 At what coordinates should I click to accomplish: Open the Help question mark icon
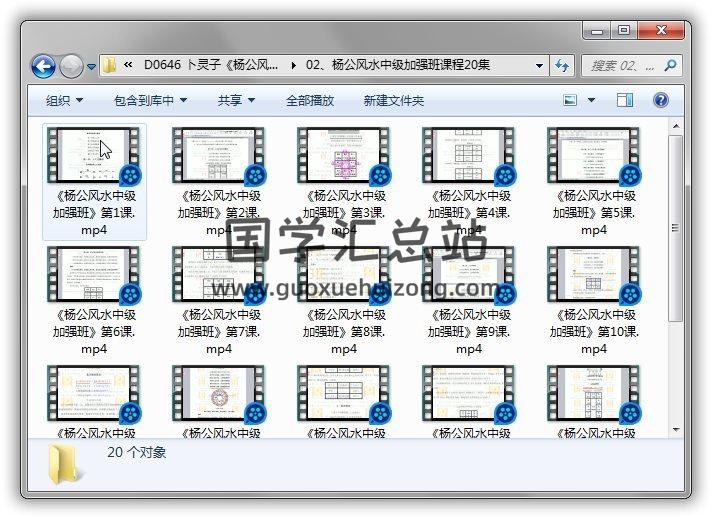tap(660, 100)
